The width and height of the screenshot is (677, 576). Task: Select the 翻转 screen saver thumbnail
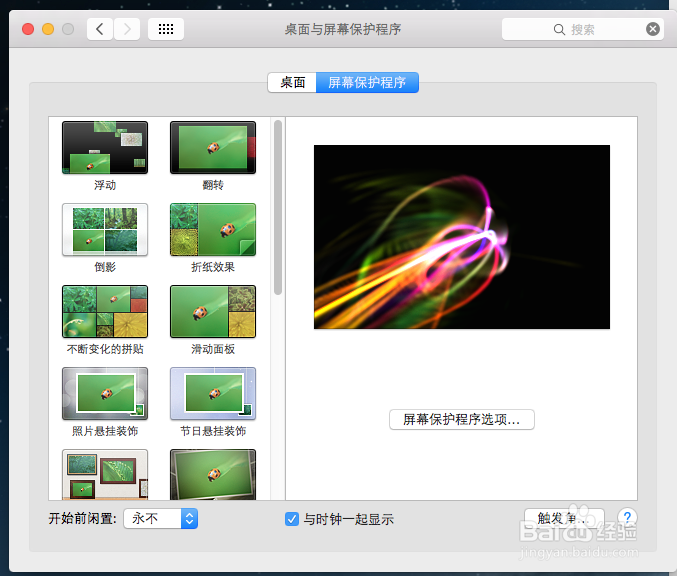(x=213, y=148)
